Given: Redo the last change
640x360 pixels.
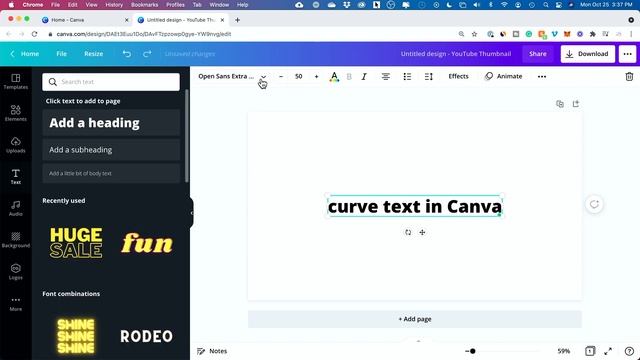Looking at the screenshot, I should (147, 53).
